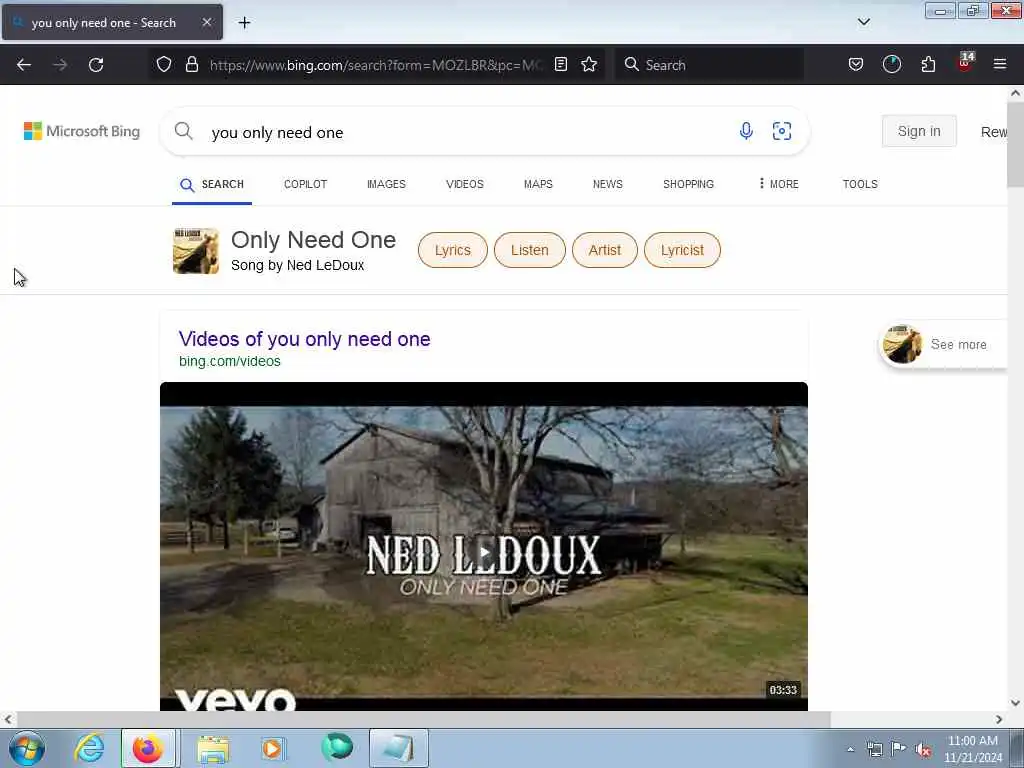Click Only Need One album art thumbnail
The image size is (1024, 768).
coord(196,251)
